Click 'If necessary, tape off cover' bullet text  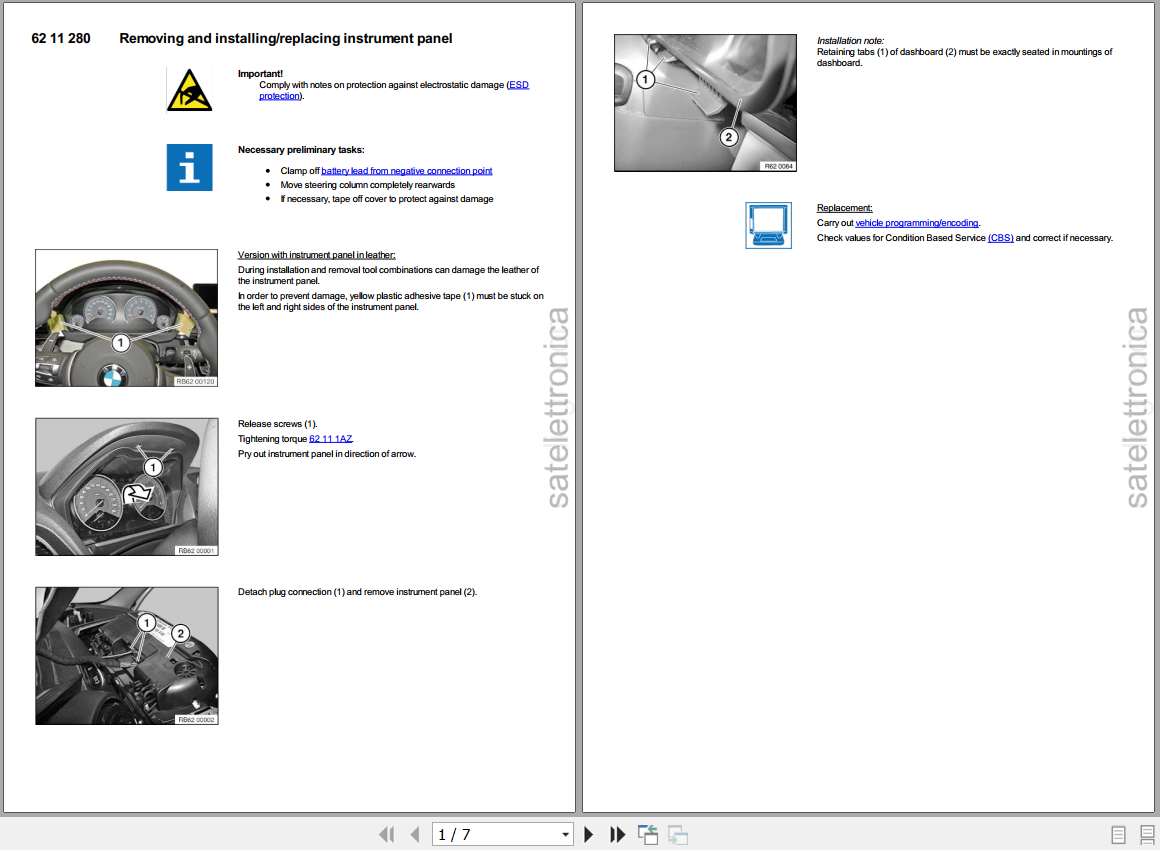pos(387,199)
